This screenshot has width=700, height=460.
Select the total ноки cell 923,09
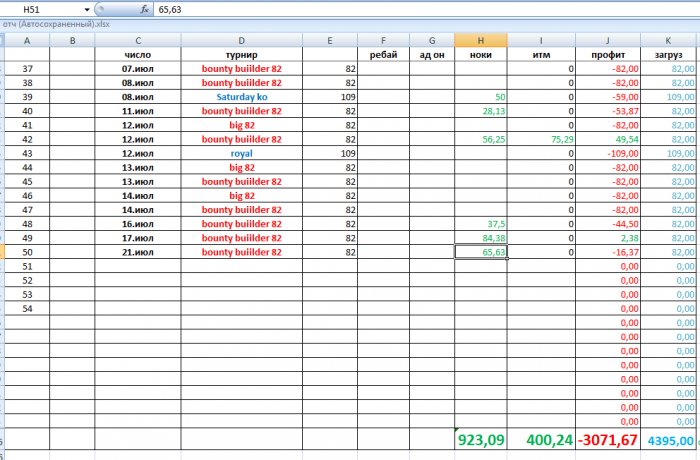481,439
